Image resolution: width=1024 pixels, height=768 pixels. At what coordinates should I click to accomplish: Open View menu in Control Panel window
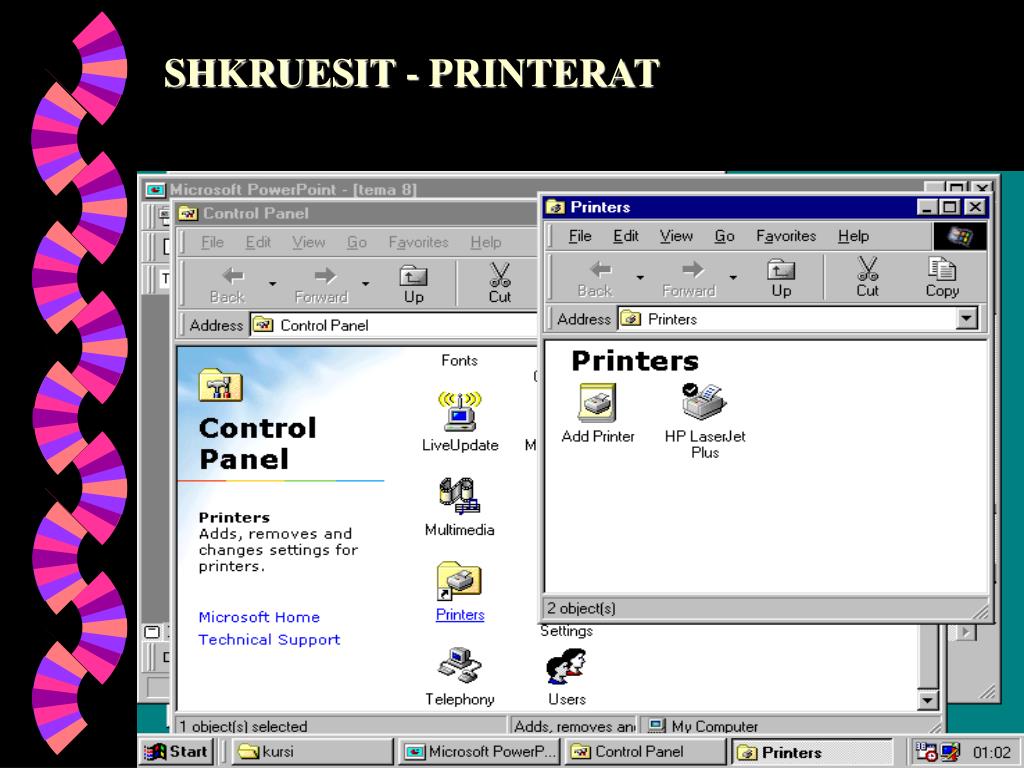coord(308,242)
